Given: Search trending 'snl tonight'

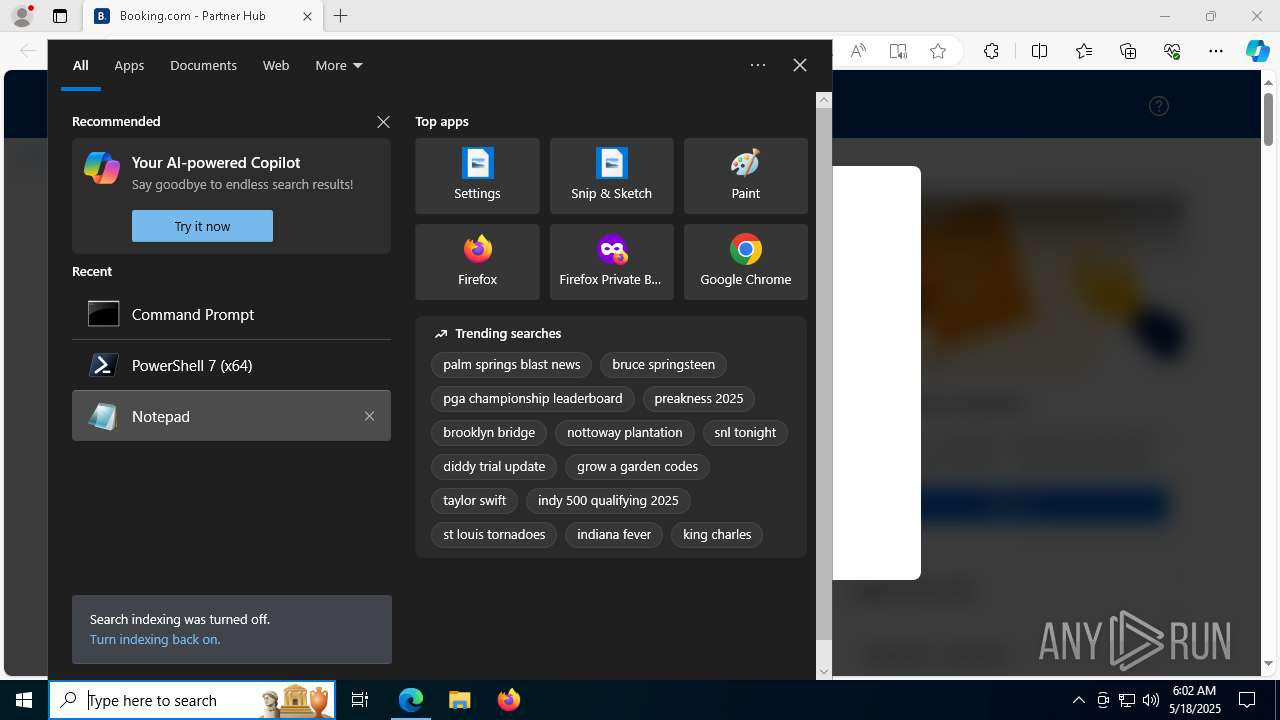Looking at the screenshot, I should click(745, 433).
